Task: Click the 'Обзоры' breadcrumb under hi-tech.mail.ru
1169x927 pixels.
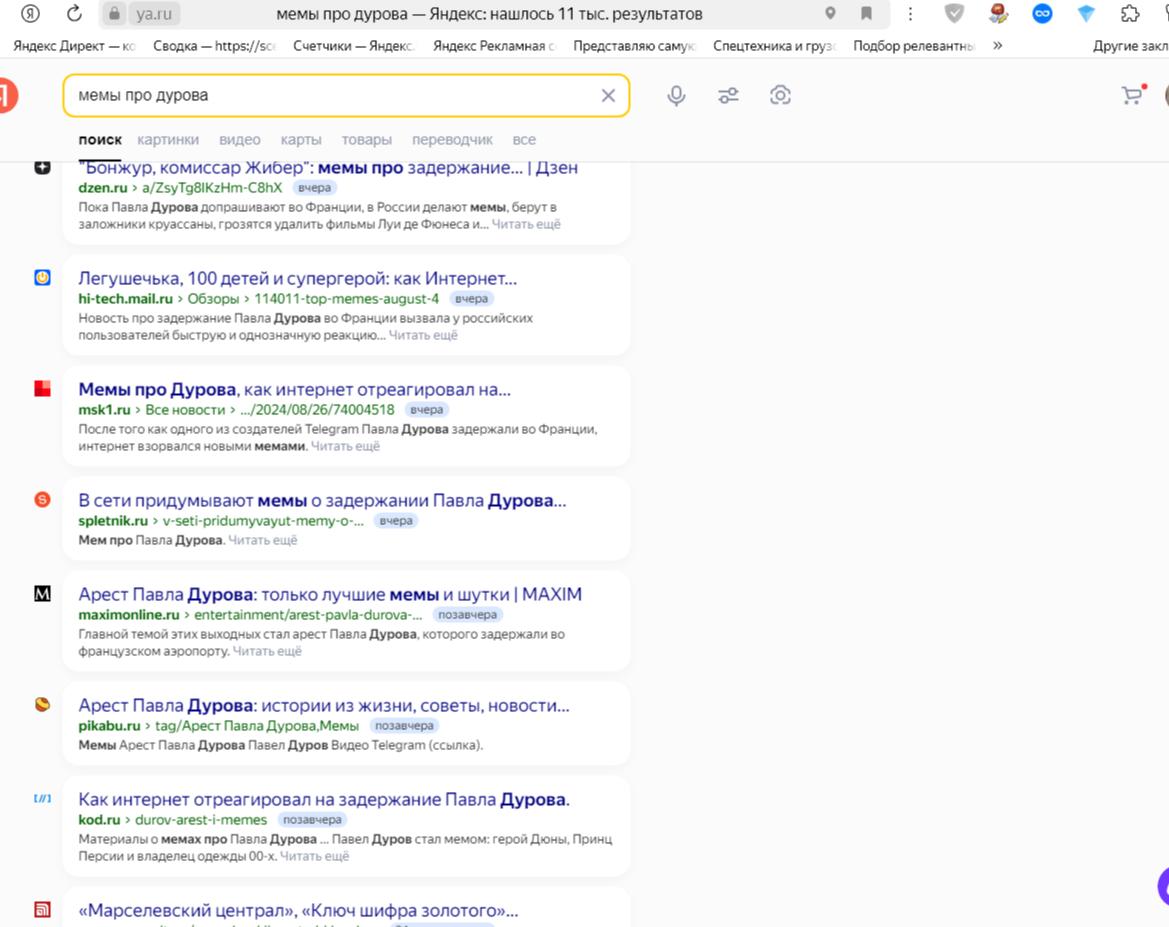Action: [x=213, y=298]
